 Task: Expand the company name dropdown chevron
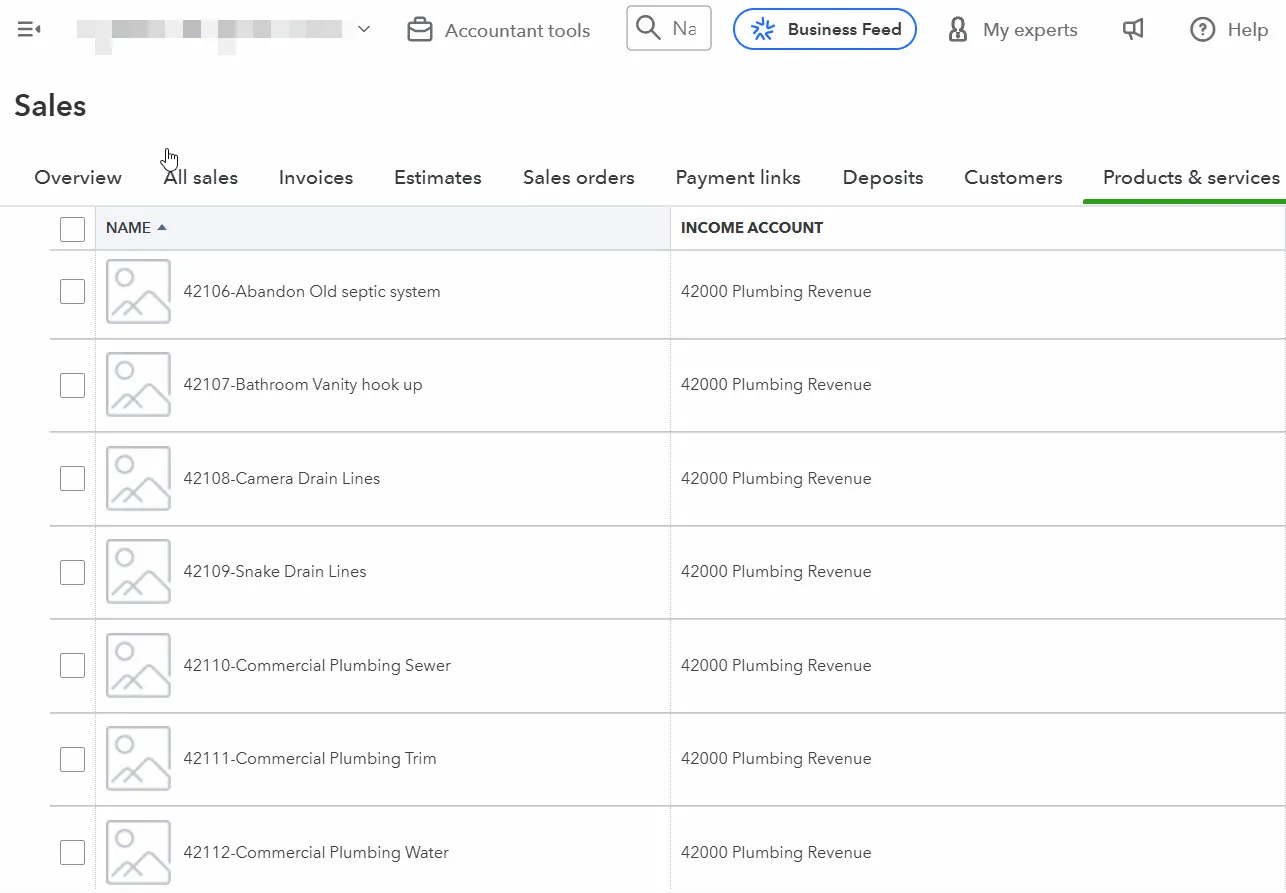[364, 30]
